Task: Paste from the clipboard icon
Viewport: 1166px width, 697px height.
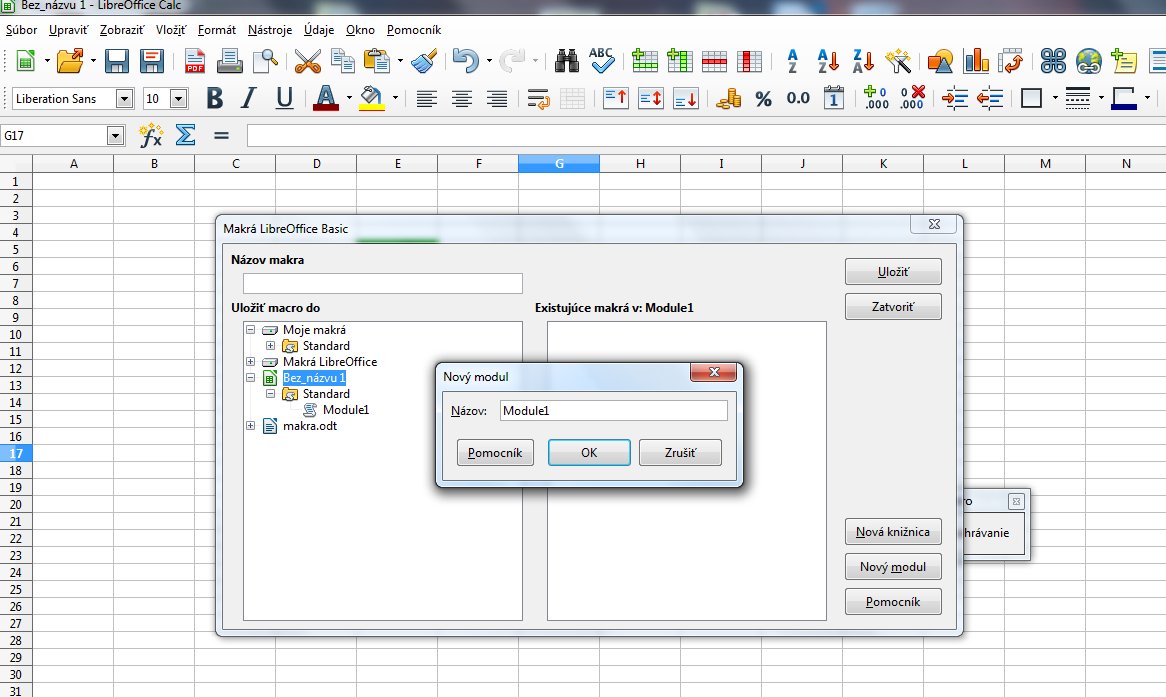Action: pyautogui.click(x=377, y=61)
